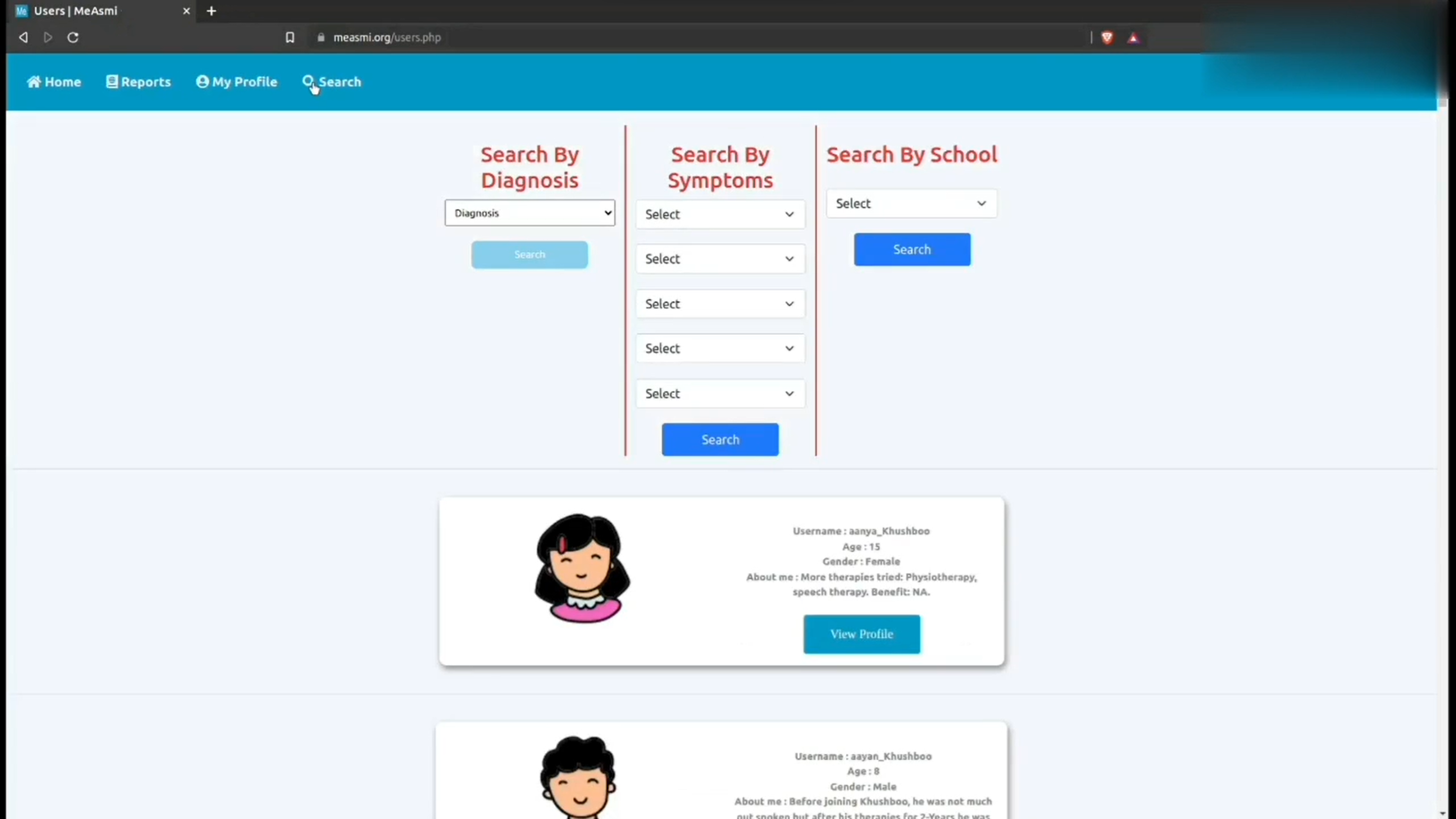
Task: Expand the Search By School Select dropdown
Action: coord(911,203)
